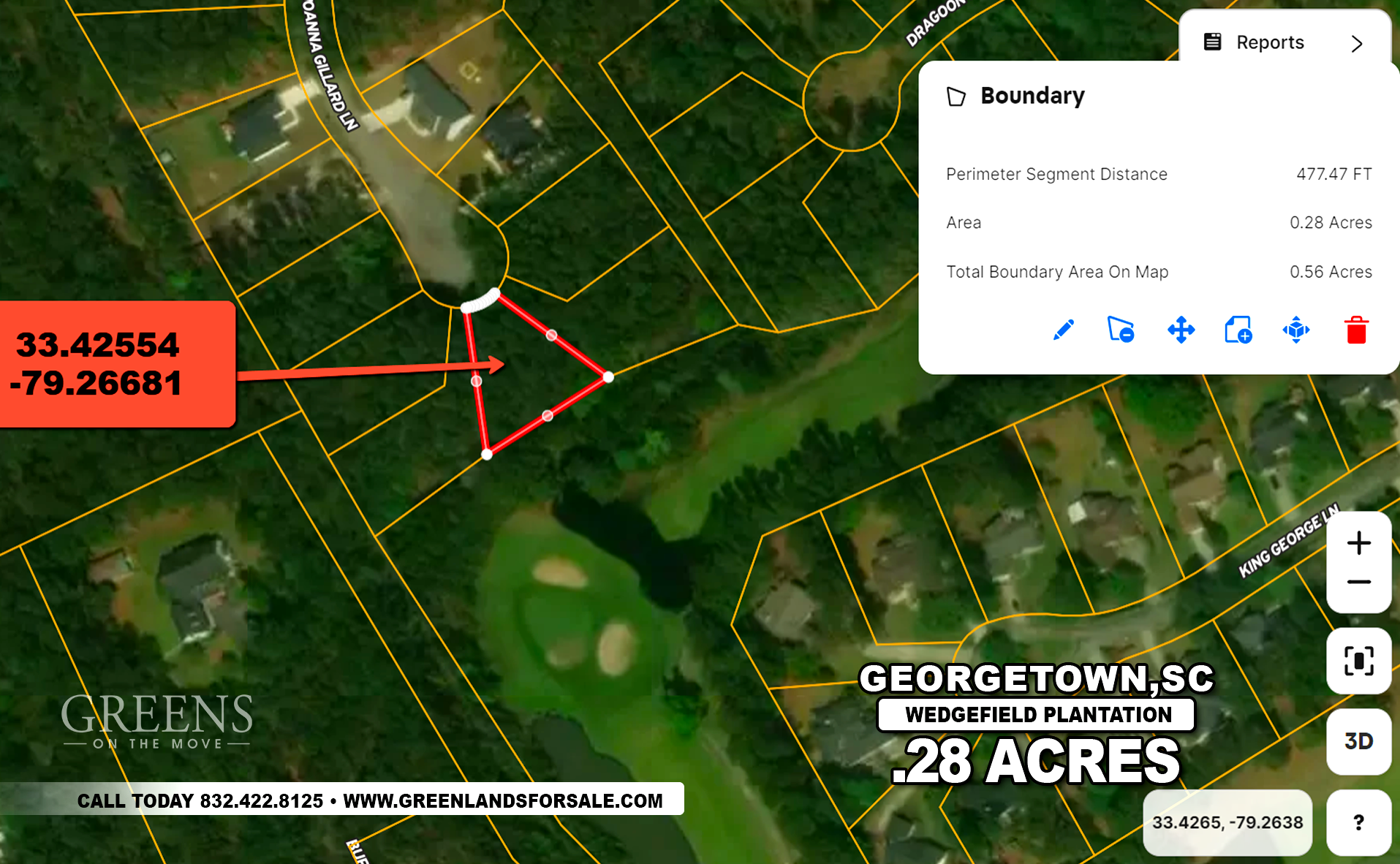Zoom in with the plus button
Screen dimensions: 1400x864
coord(1359,543)
